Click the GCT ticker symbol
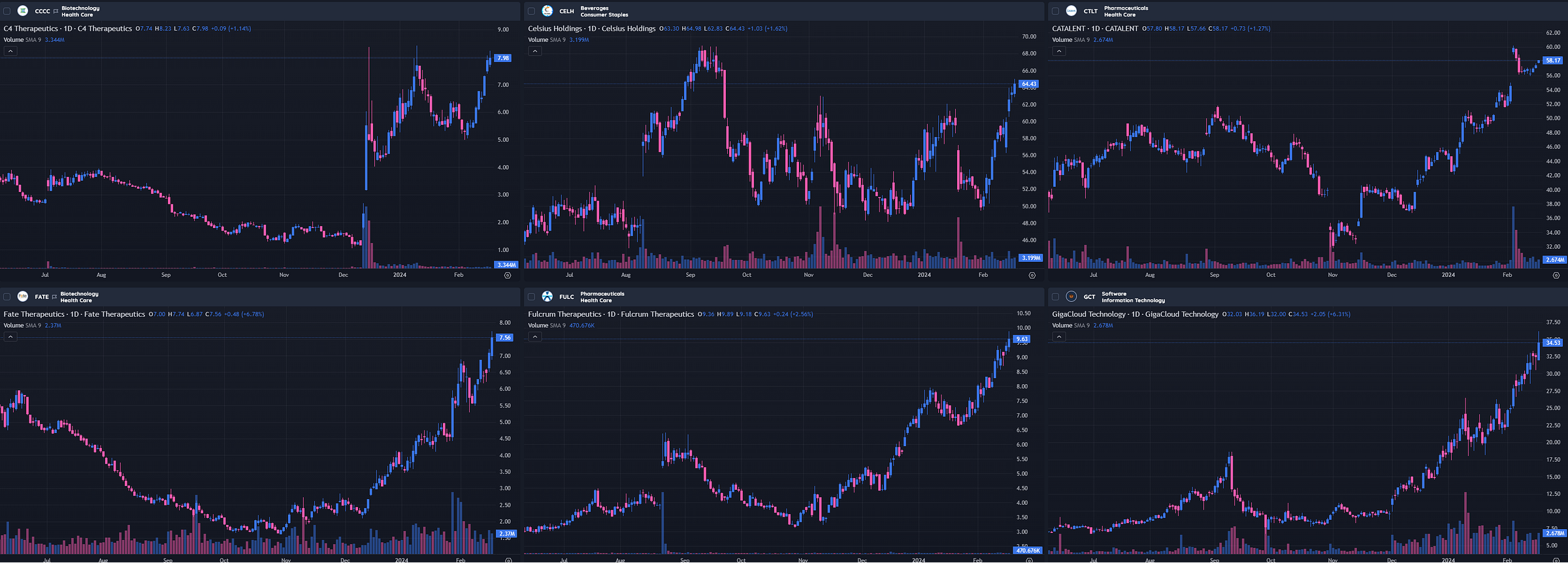The image size is (1568, 563). coord(1089,297)
